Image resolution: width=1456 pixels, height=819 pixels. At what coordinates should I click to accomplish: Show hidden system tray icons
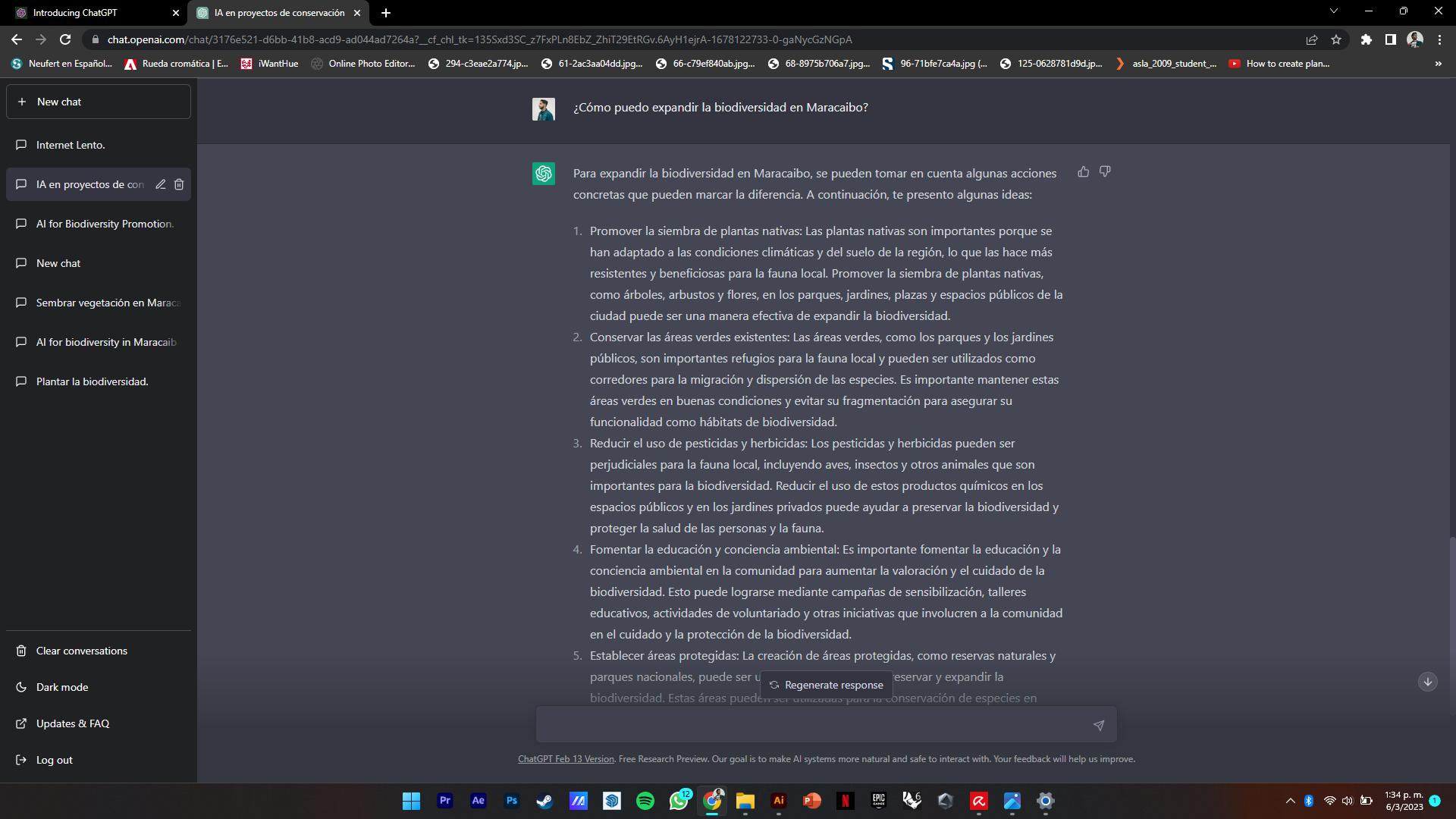[x=1290, y=801]
